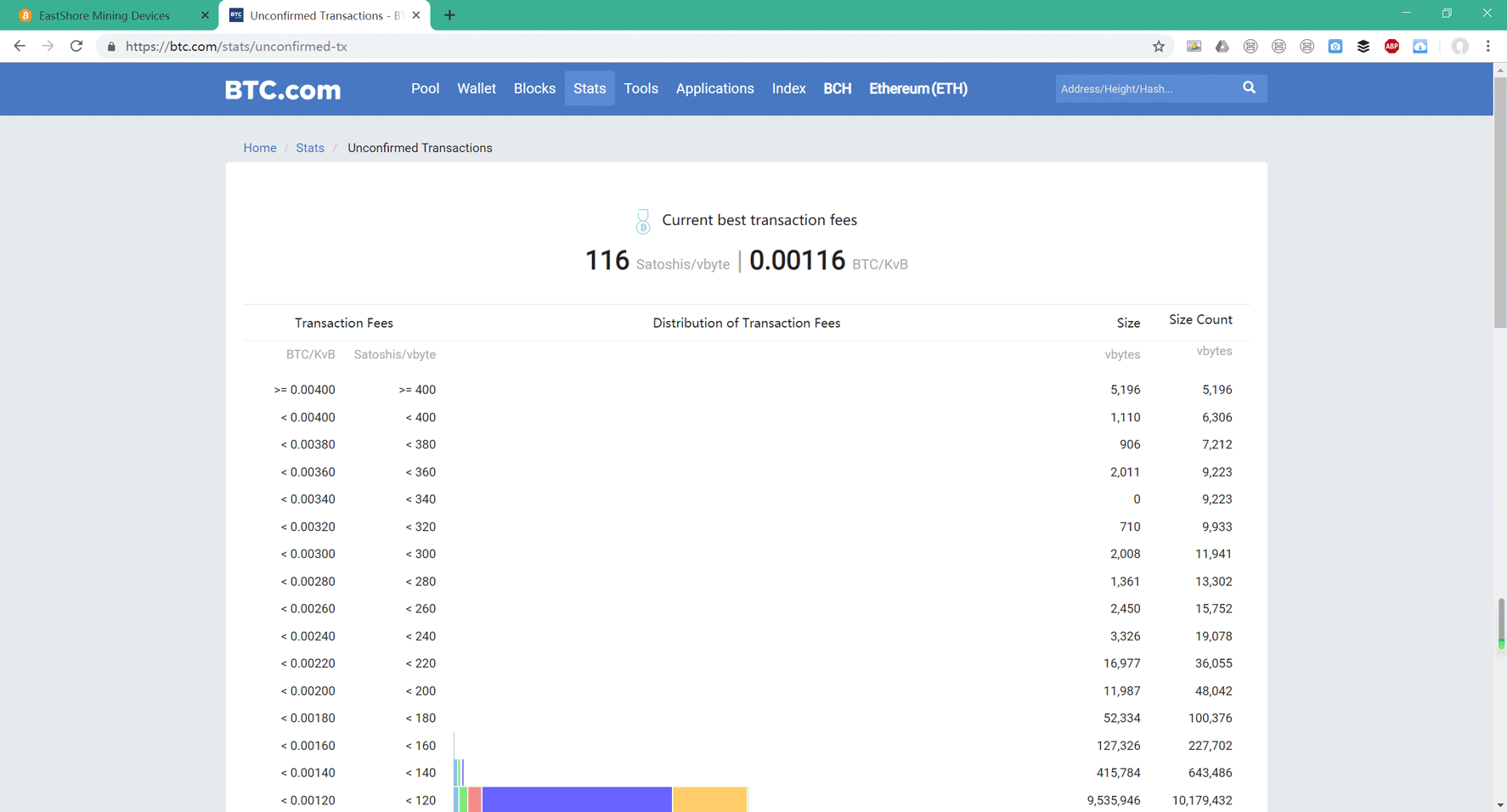Open the Stats menu

[x=590, y=88]
